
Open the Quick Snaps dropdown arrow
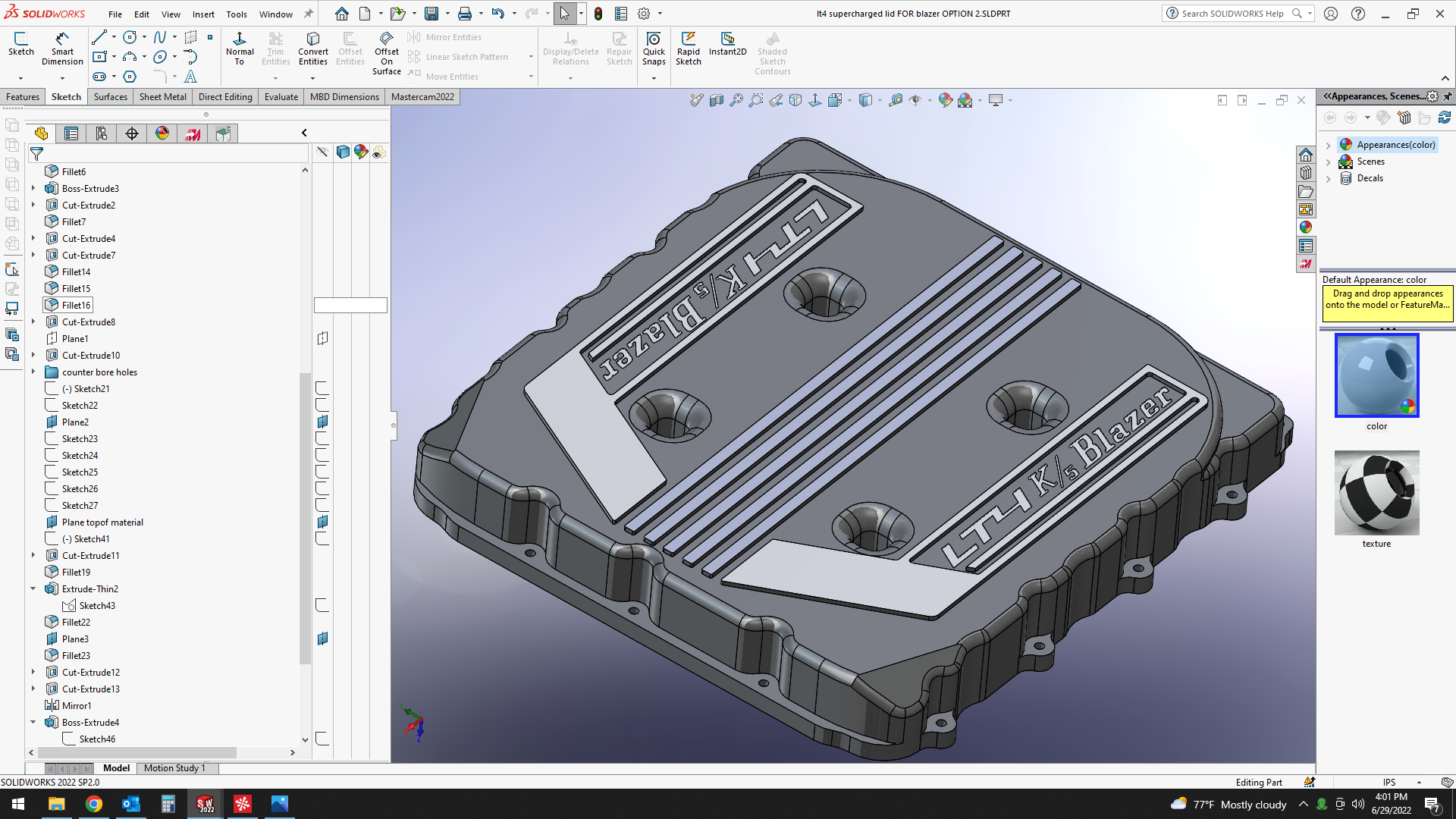click(654, 78)
